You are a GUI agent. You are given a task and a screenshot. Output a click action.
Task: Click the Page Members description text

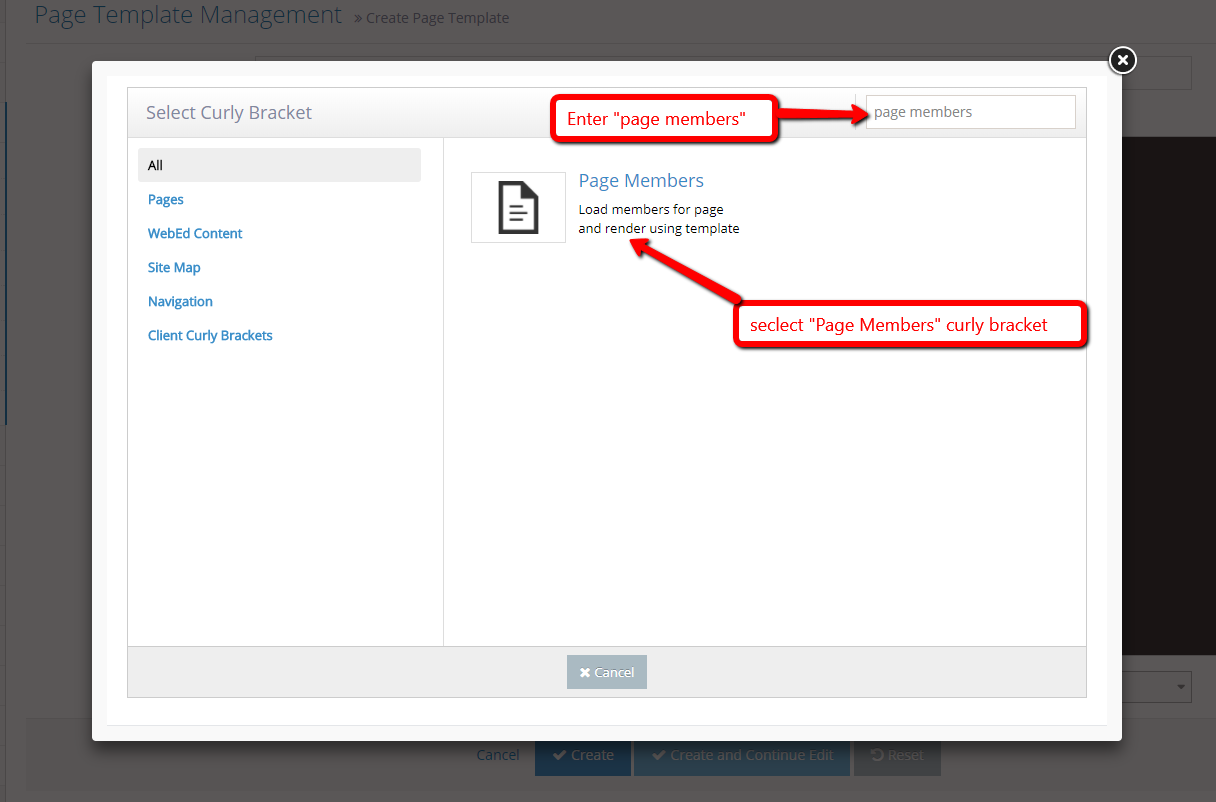pos(658,219)
